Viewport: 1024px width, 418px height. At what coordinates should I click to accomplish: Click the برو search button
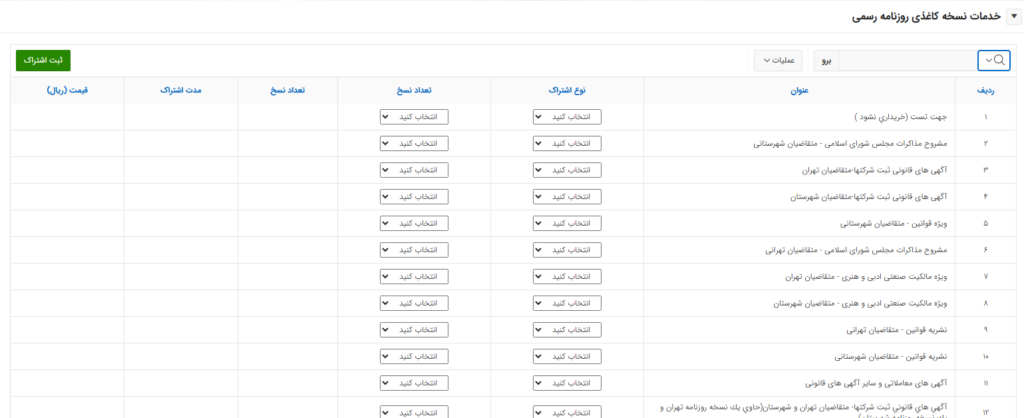click(x=826, y=60)
